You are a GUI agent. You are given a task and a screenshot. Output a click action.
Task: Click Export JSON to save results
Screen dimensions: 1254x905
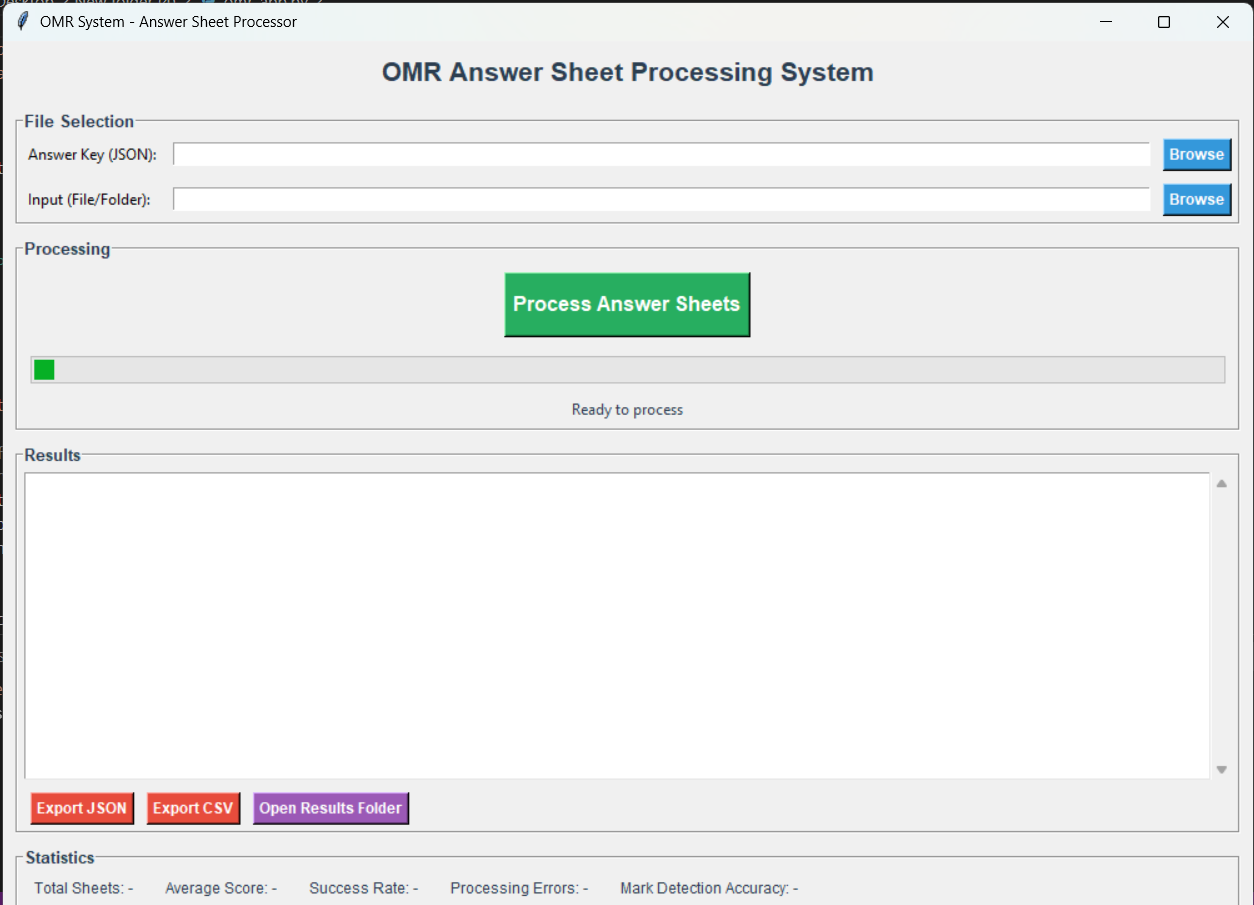coord(81,808)
